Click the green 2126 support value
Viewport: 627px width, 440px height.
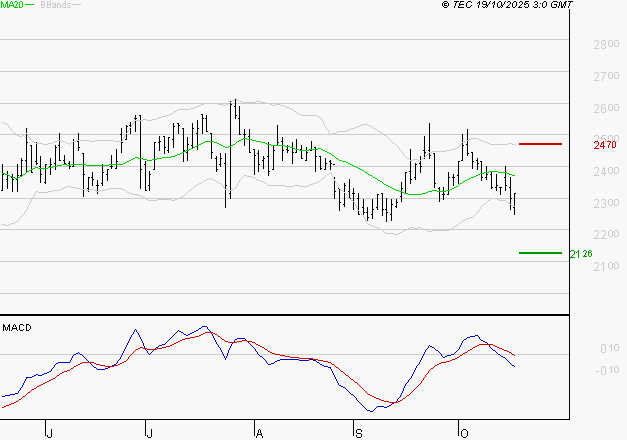[x=581, y=254]
